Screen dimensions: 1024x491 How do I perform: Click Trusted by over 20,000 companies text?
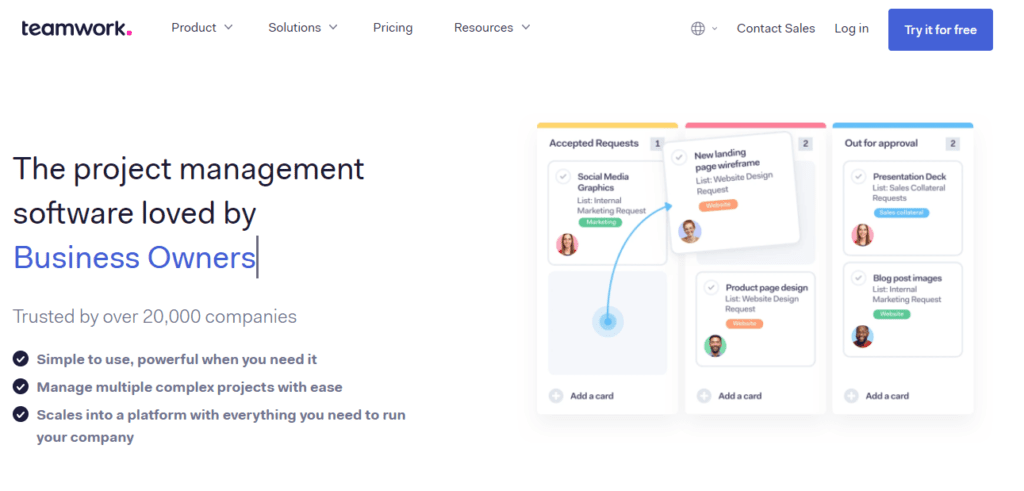tap(155, 317)
